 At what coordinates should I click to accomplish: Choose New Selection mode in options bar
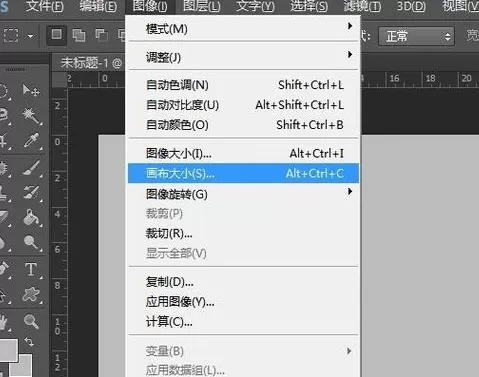(x=56, y=35)
